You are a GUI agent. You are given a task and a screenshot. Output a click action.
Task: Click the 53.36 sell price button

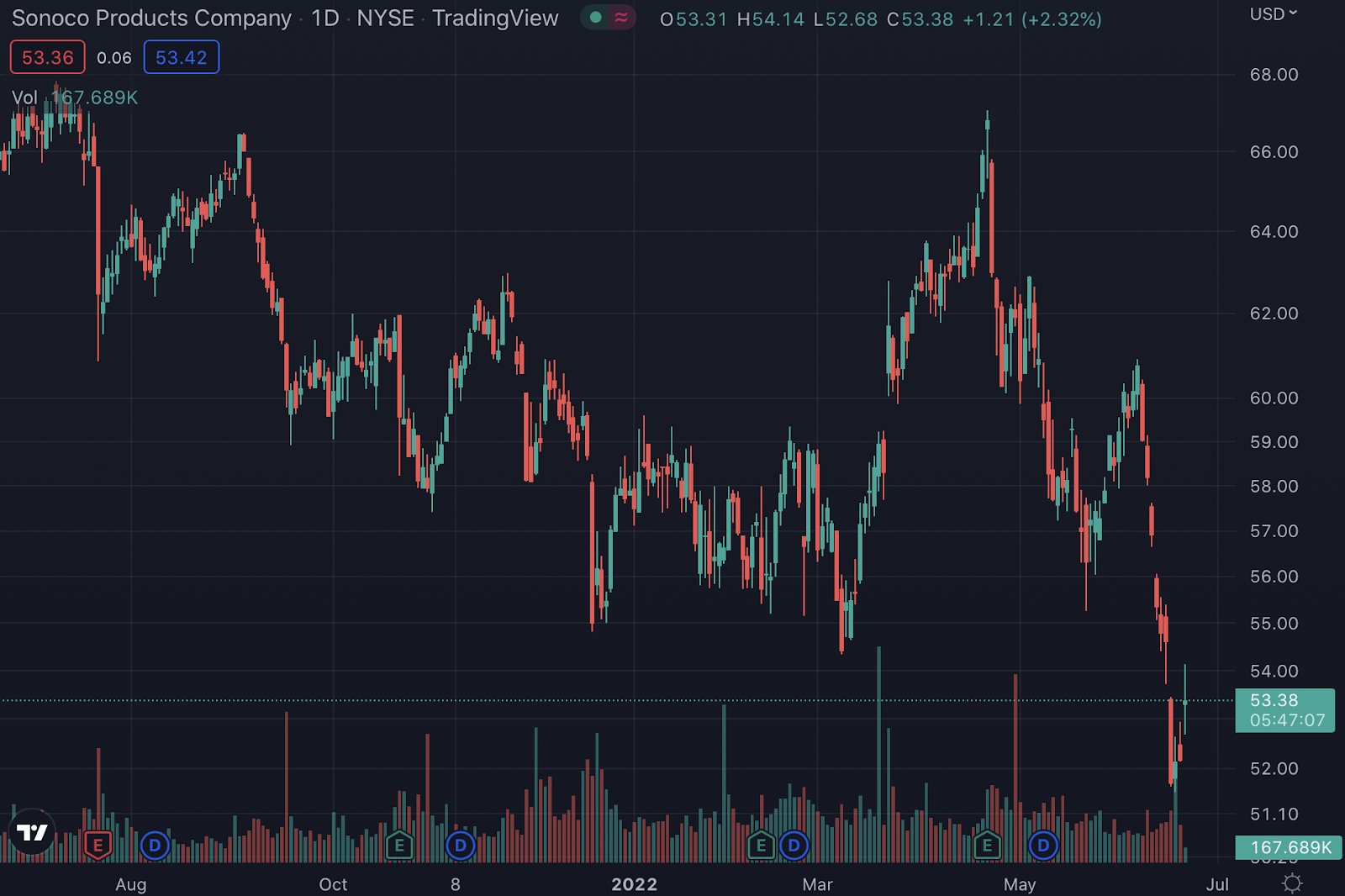48,57
